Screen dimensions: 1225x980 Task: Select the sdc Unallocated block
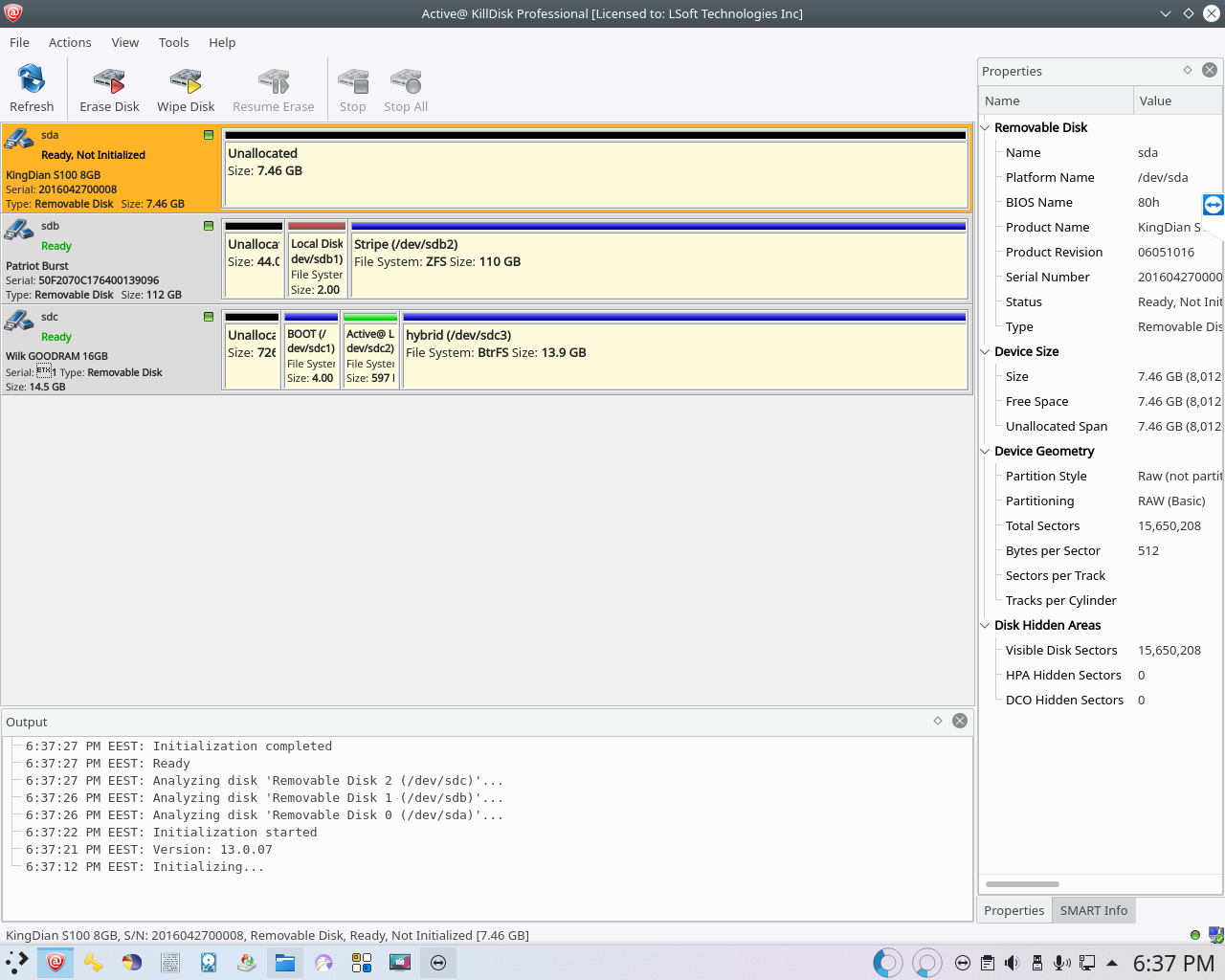pyautogui.click(x=253, y=350)
